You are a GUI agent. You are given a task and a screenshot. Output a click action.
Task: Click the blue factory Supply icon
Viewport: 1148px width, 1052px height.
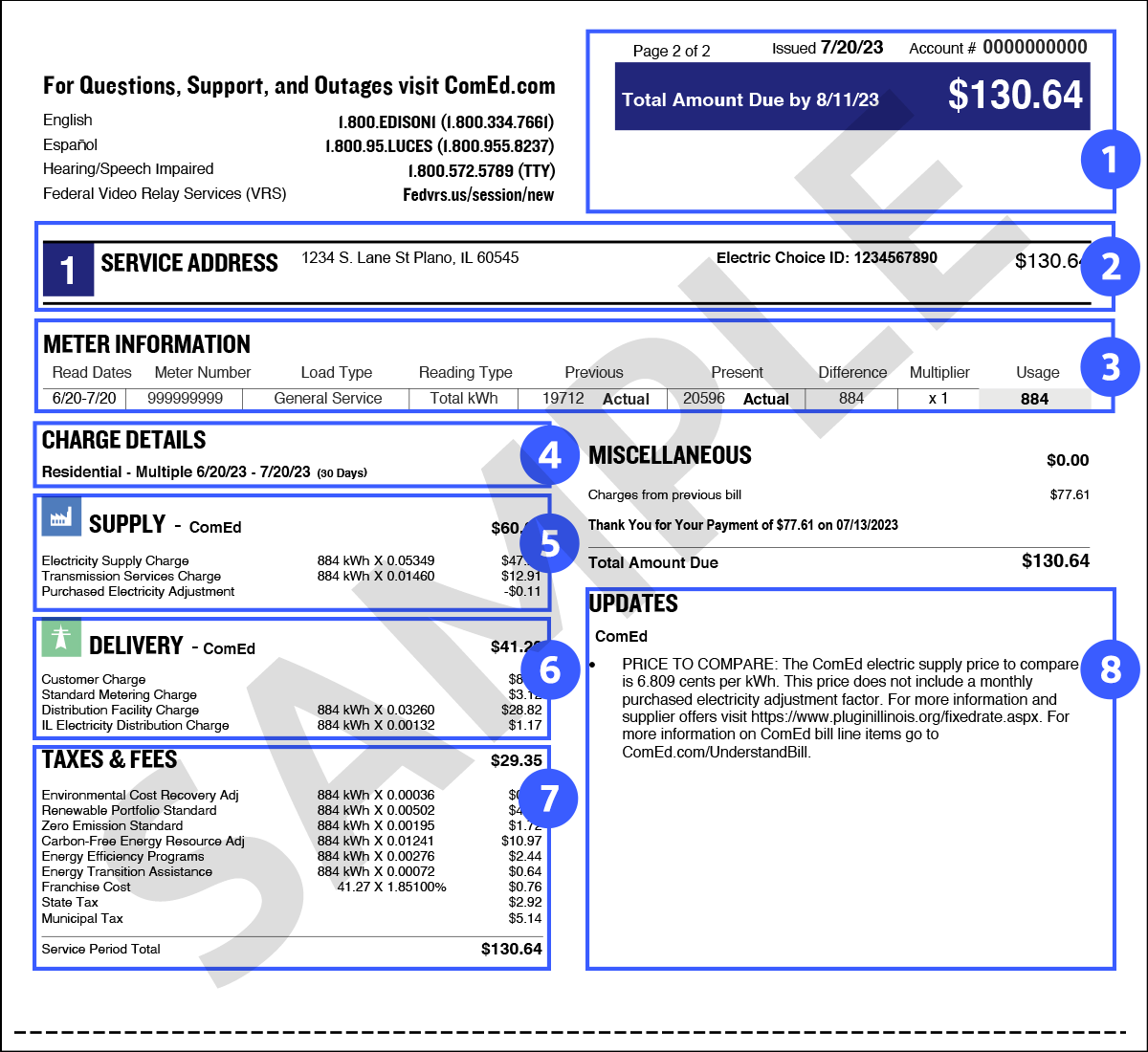pyautogui.click(x=61, y=517)
